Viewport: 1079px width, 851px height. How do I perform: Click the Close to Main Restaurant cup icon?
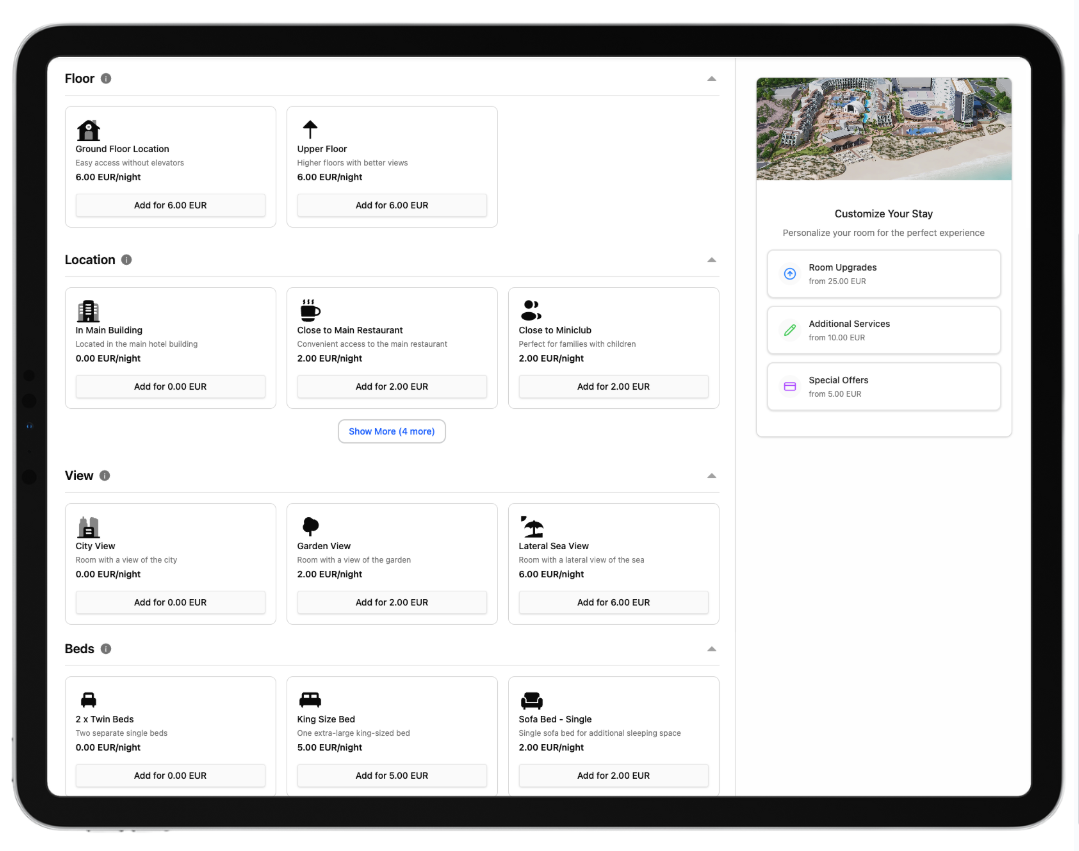310,310
